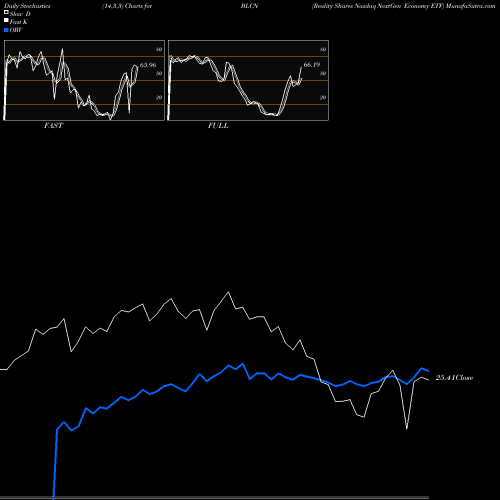
Task: Click the peak of the white price line
Action: pyautogui.click(x=228, y=292)
